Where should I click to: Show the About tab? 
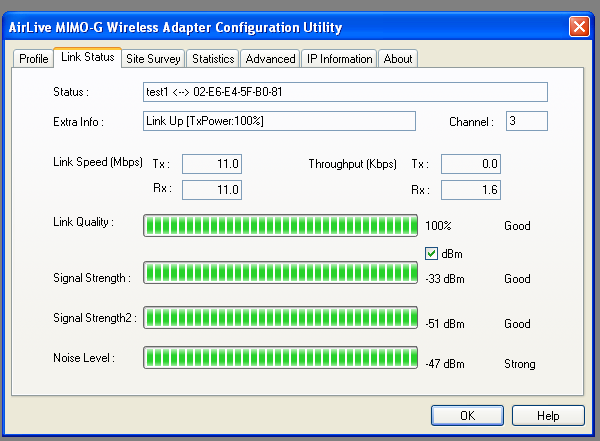click(398, 59)
